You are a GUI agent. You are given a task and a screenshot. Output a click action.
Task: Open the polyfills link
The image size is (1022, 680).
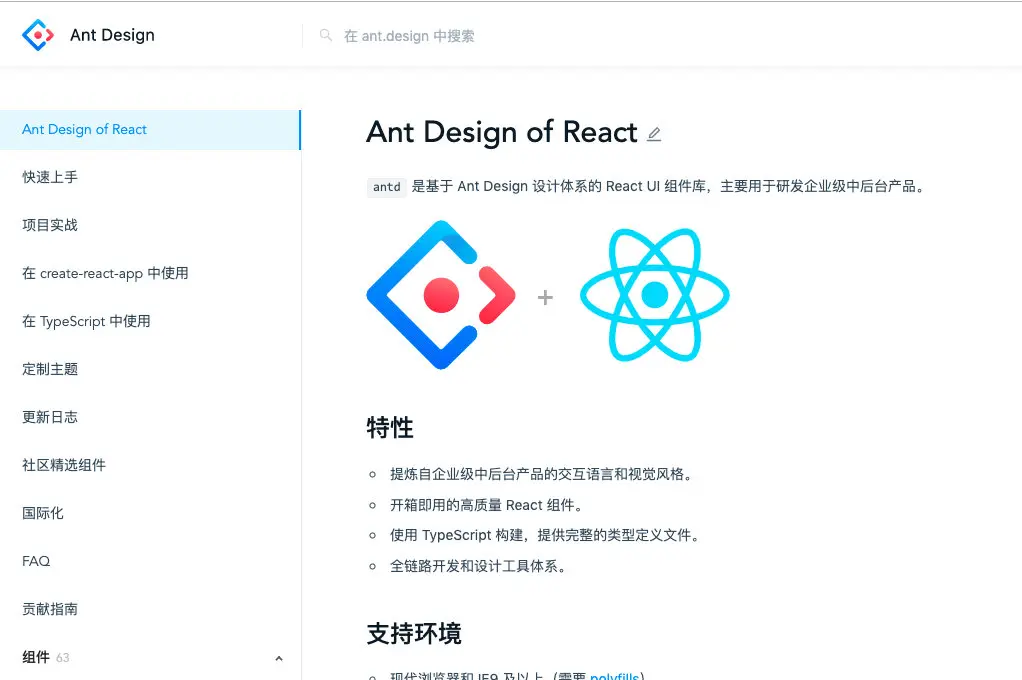[x=614, y=675]
